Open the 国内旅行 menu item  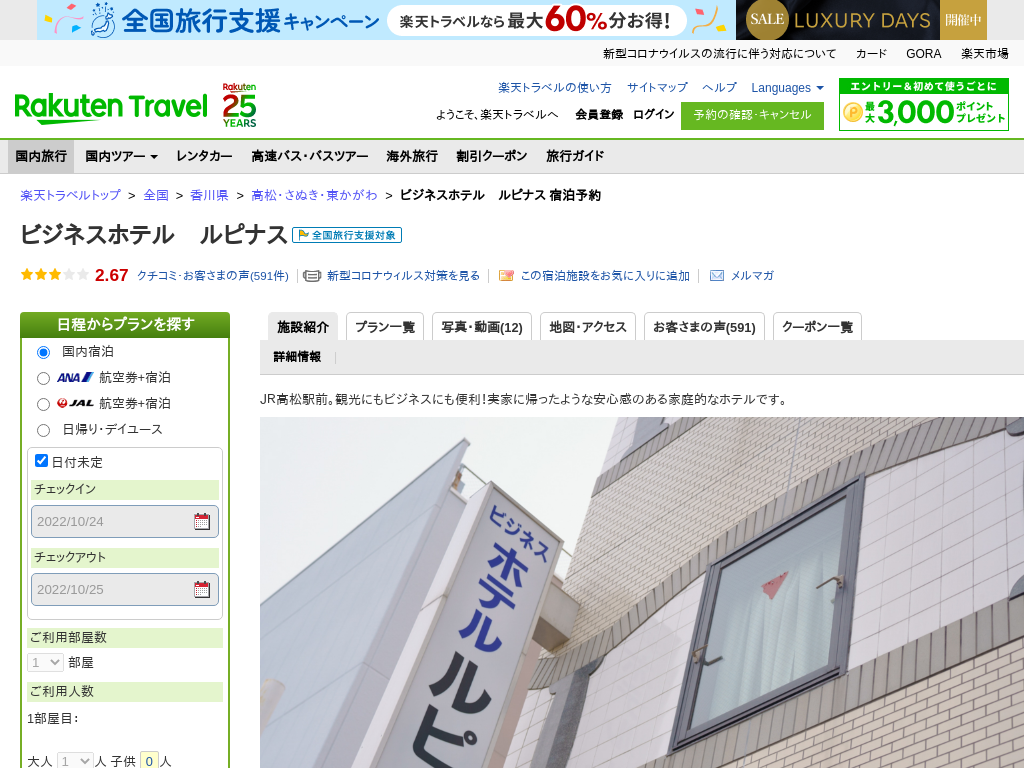click(41, 156)
